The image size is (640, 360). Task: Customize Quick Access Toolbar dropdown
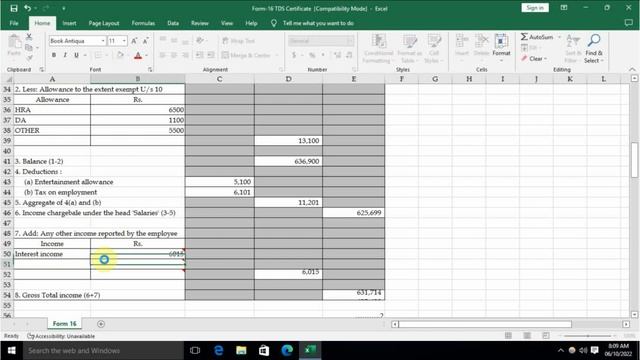[64, 8]
